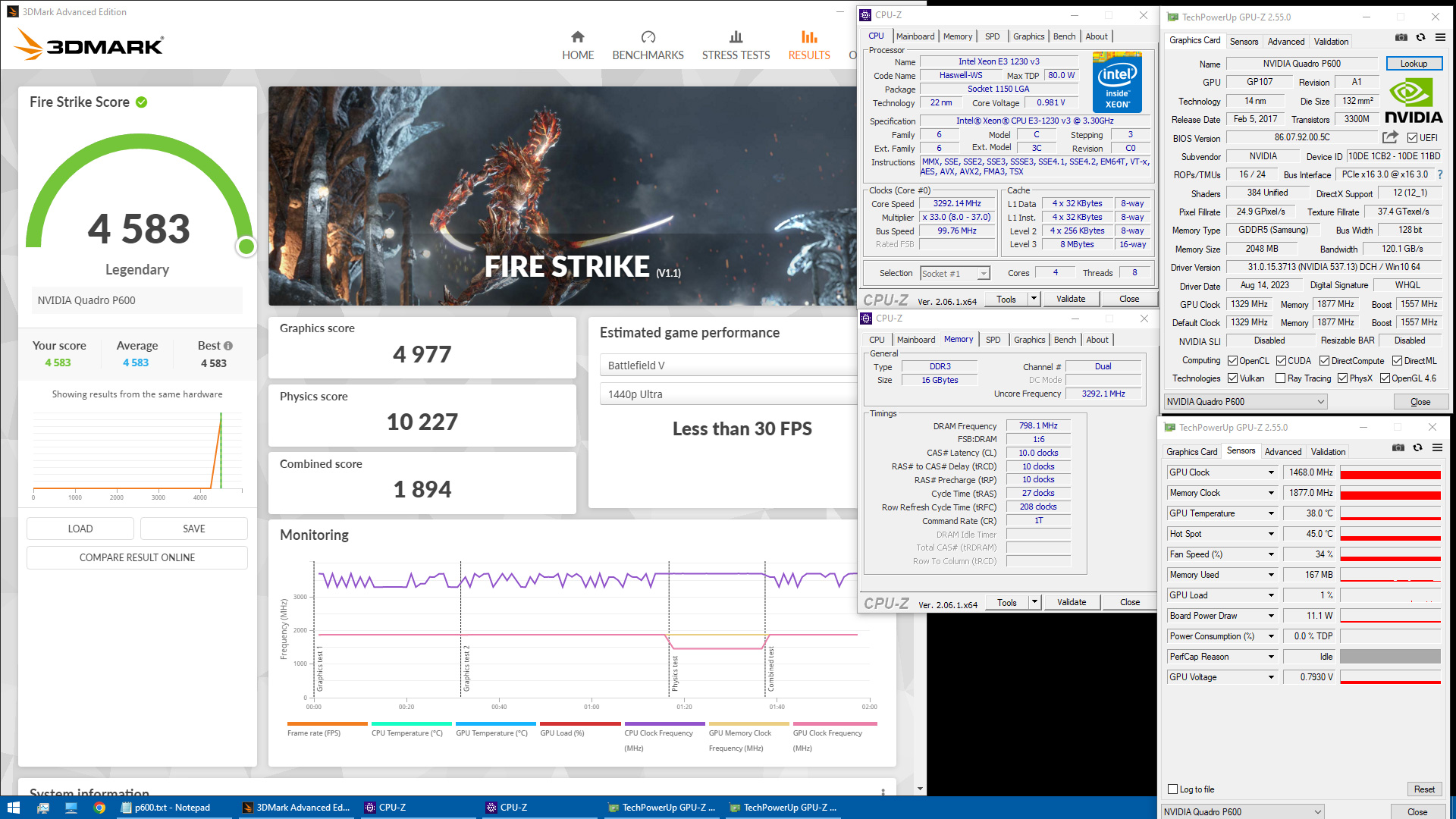Enable the Log to file checkbox
The image size is (1456, 819).
(x=1173, y=789)
